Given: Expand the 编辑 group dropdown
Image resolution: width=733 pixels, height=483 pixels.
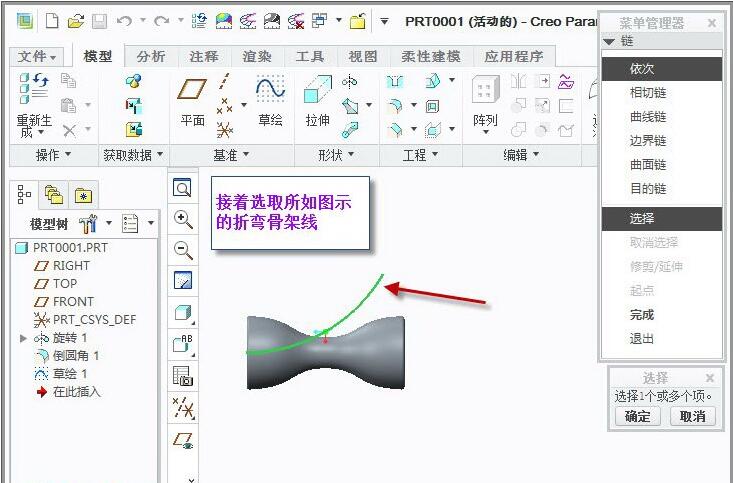Looking at the screenshot, I should pos(521,155).
